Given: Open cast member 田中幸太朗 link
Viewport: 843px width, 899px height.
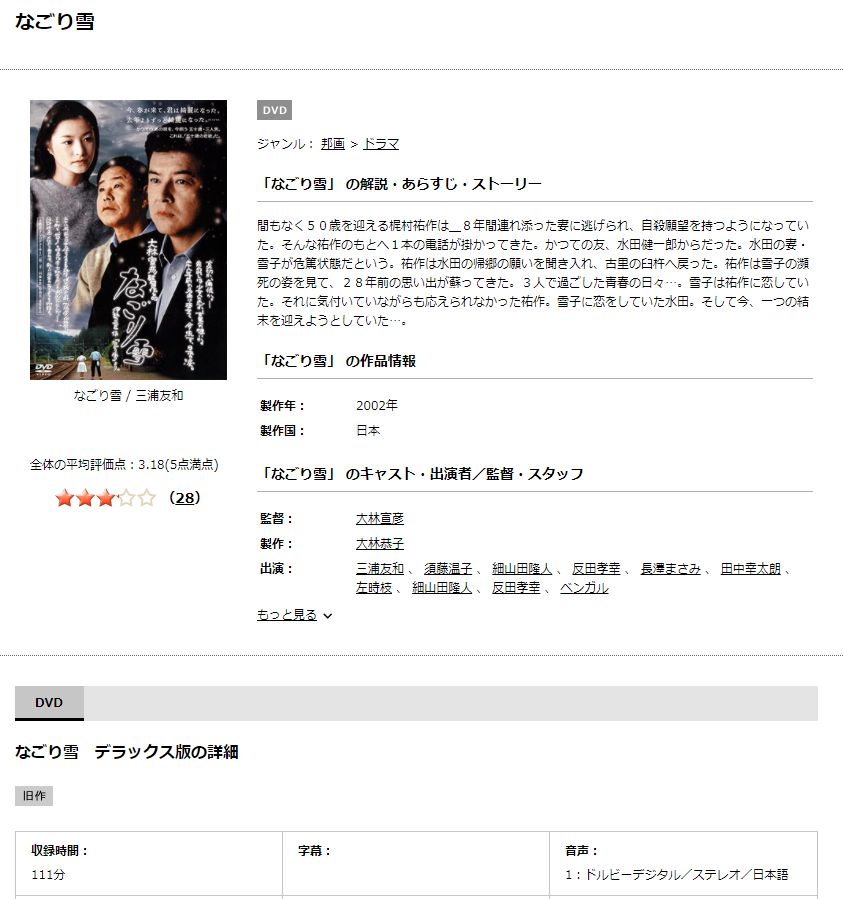Looking at the screenshot, I should 751,569.
